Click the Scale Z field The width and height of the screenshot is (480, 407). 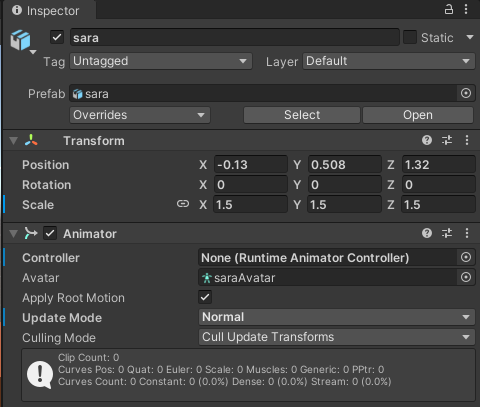coord(439,204)
